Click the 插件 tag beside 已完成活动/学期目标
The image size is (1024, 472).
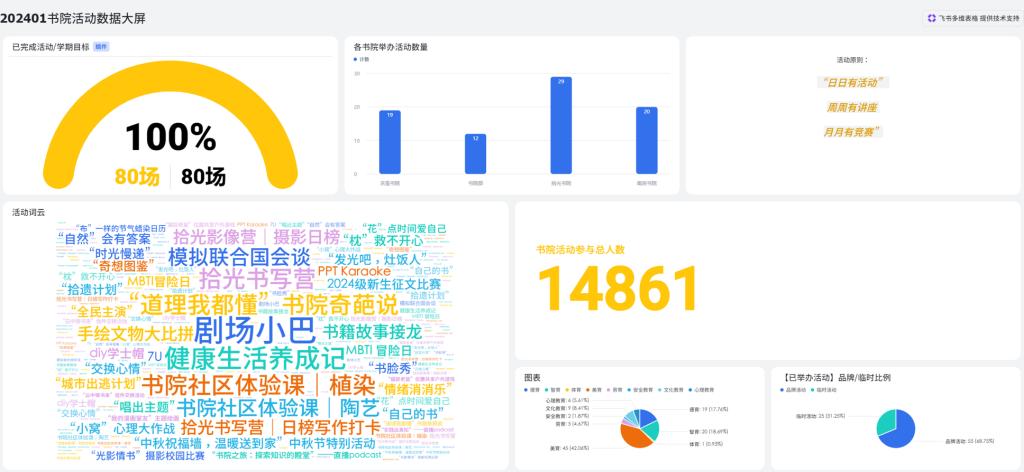click(x=101, y=46)
